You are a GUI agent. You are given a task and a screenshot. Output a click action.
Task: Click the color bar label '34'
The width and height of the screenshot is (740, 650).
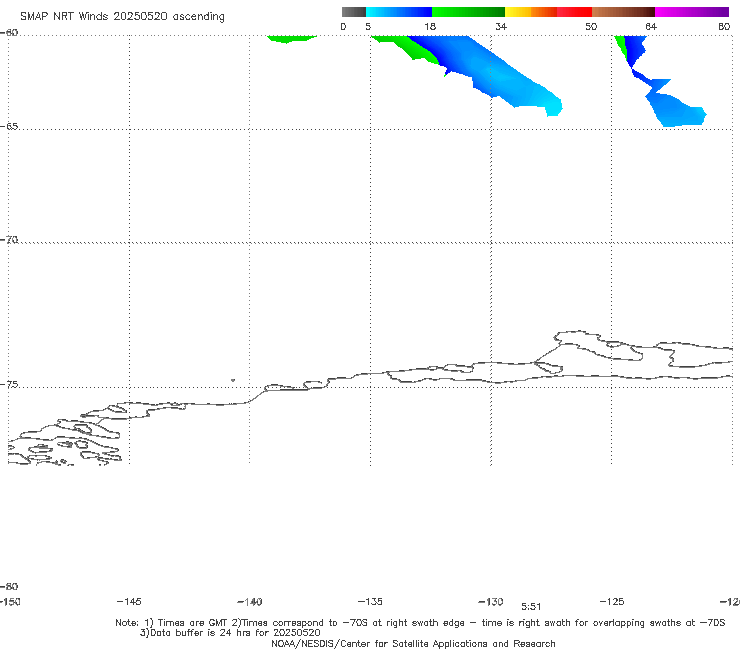click(x=501, y=27)
